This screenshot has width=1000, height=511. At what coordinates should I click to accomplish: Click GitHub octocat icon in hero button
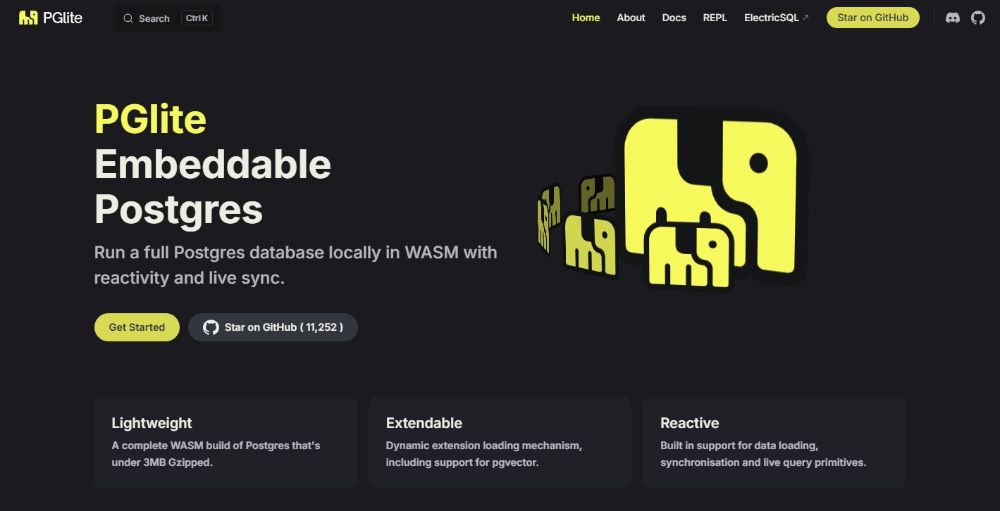(x=210, y=327)
